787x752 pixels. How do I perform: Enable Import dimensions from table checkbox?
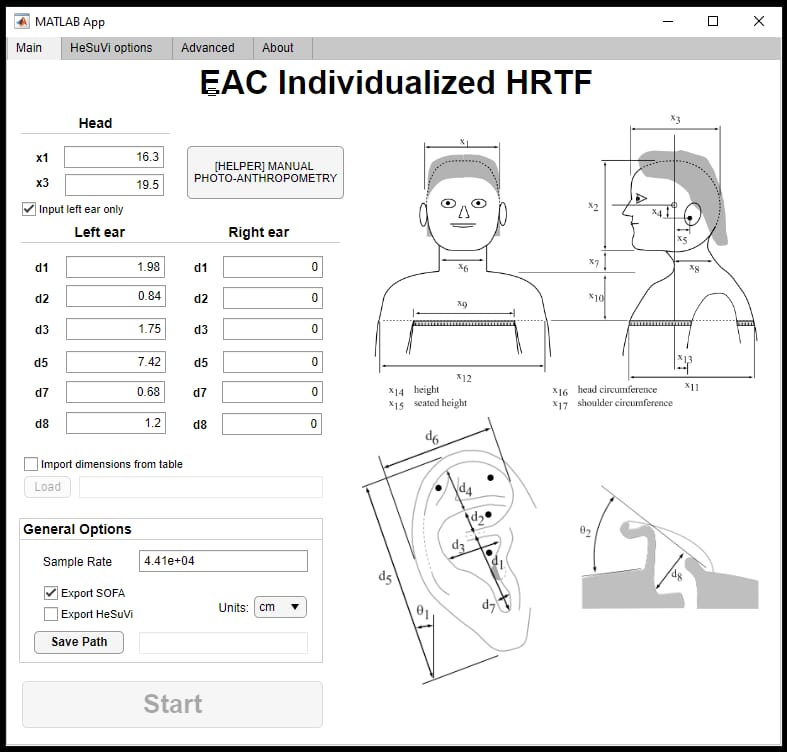[x=31, y=464]
